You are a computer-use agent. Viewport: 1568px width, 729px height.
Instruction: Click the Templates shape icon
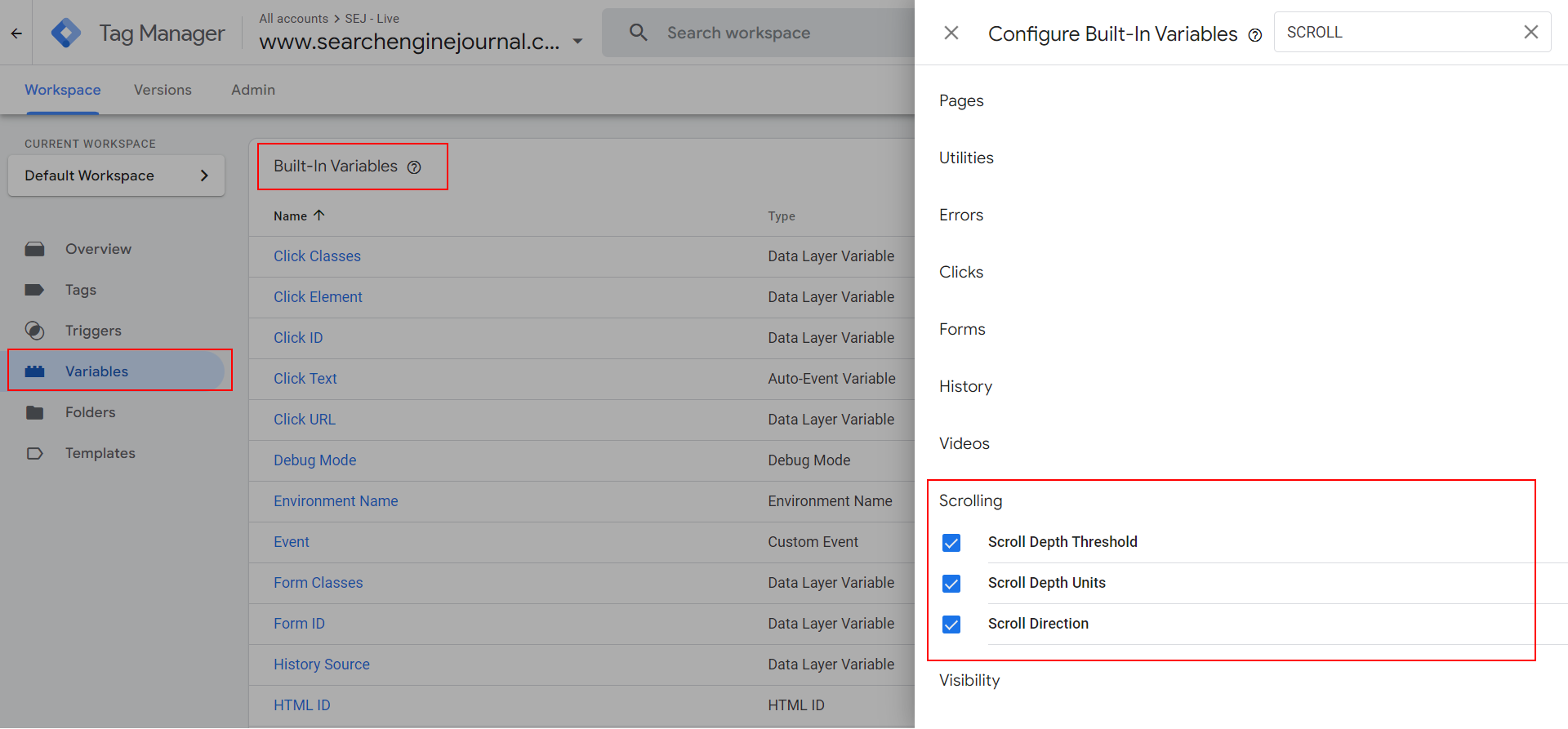click(x=34, y=453)
